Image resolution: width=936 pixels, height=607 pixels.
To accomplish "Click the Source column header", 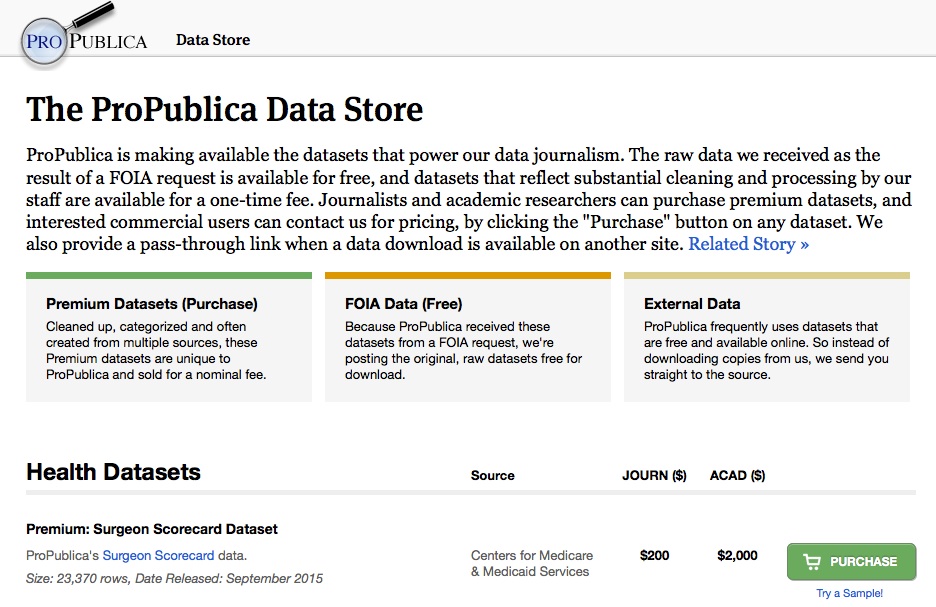I will pos(492,476).
